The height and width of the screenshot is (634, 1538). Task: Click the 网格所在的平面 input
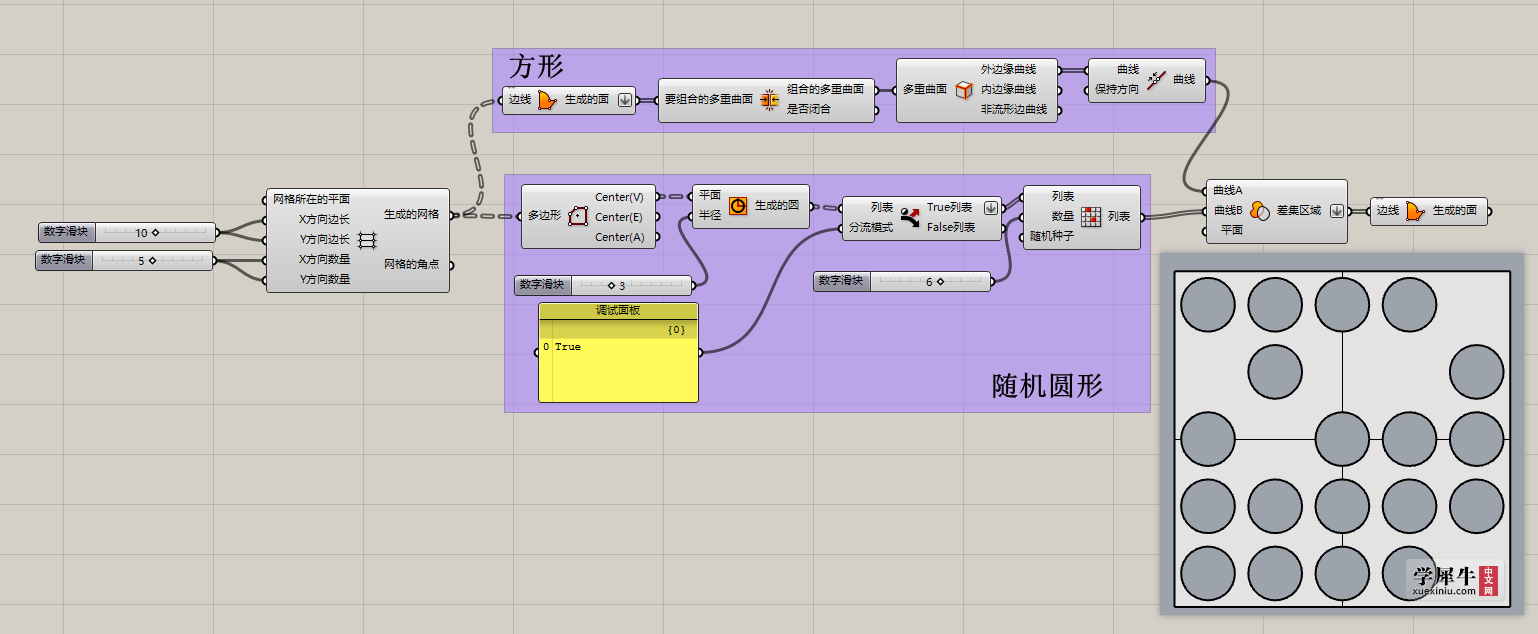(x=312, y=199)
